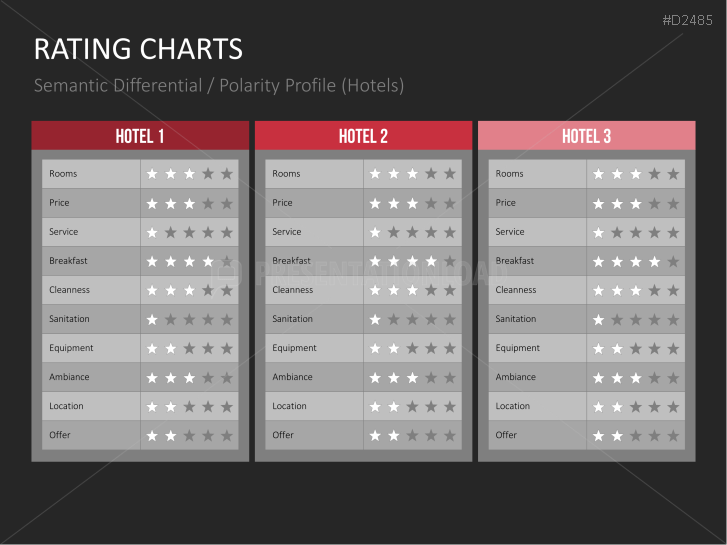Click the #D2485 slide code
Screen dimensions: 727x545
coord(688,20)
